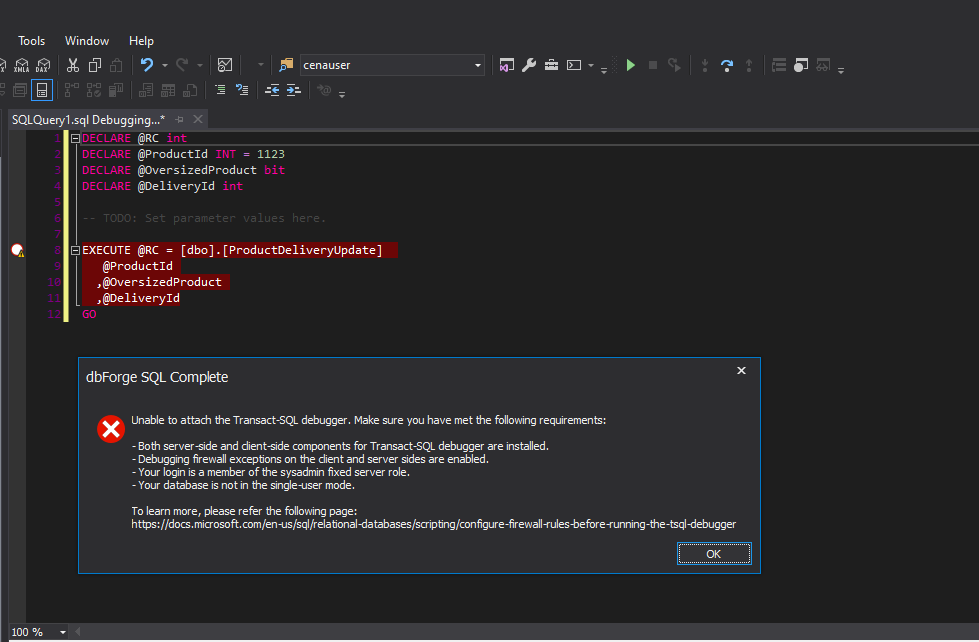Toggle the breakpoint on the EXECUTE line

click(17, 250)
